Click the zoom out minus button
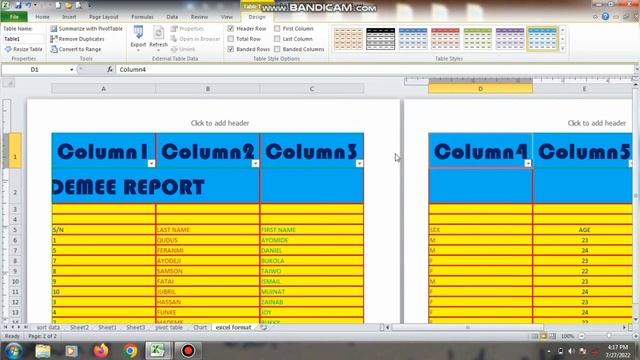This screenshot has height=360, width=640. pos(582,336)
